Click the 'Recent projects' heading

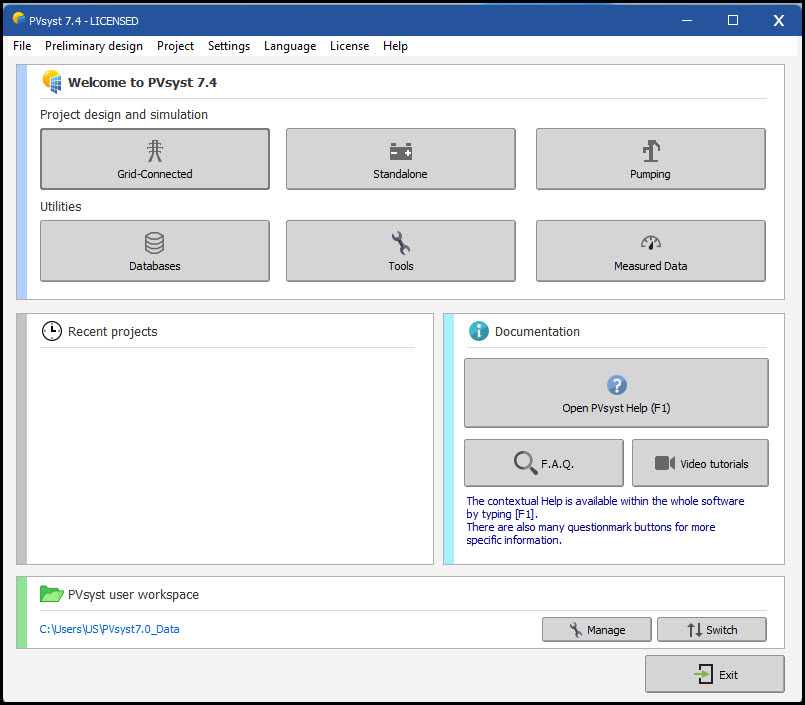[x=112, y=332]
